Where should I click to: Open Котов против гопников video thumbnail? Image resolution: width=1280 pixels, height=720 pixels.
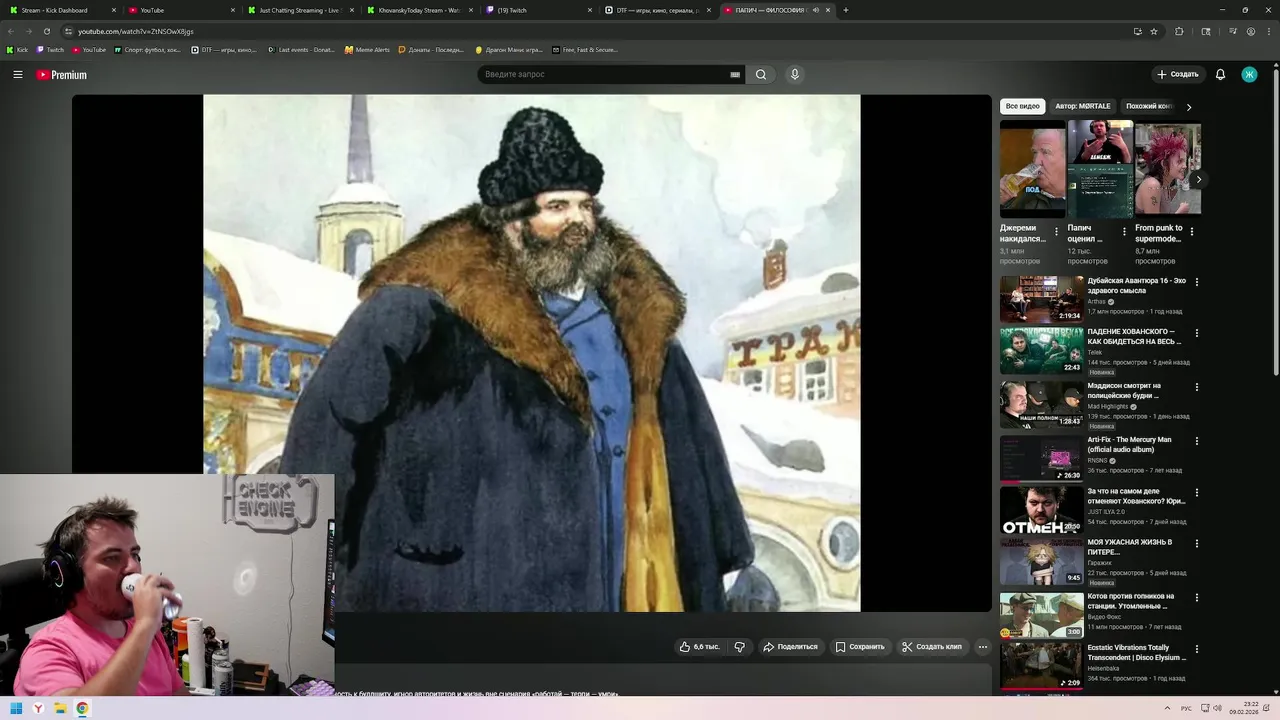point(1041,615)
